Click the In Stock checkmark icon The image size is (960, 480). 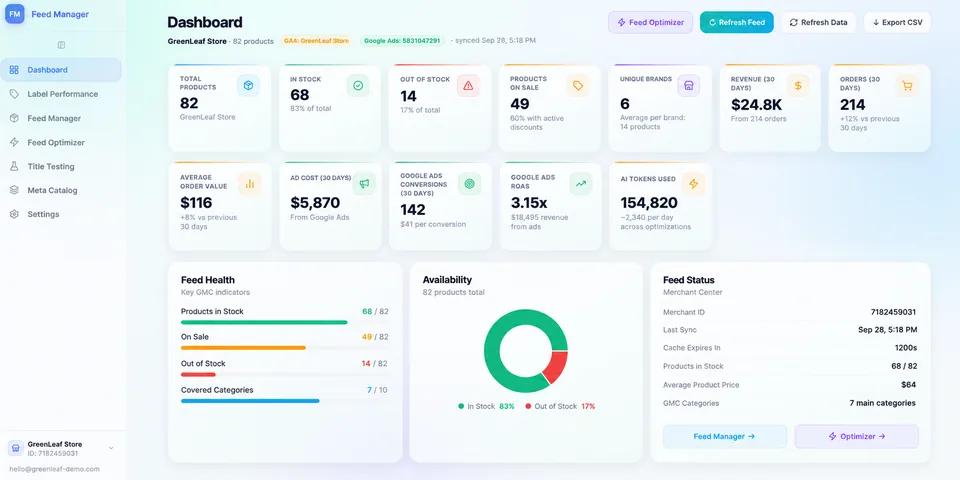358,86
